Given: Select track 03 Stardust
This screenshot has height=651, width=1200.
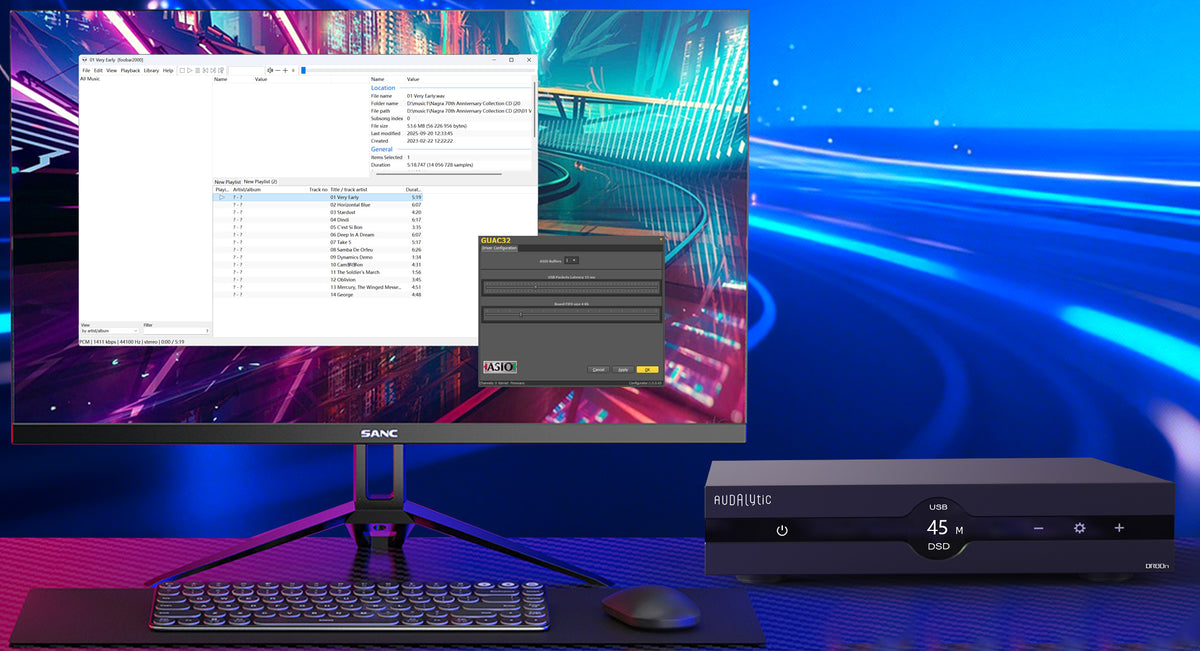Looking at the screenshot, I should [318, 212].
